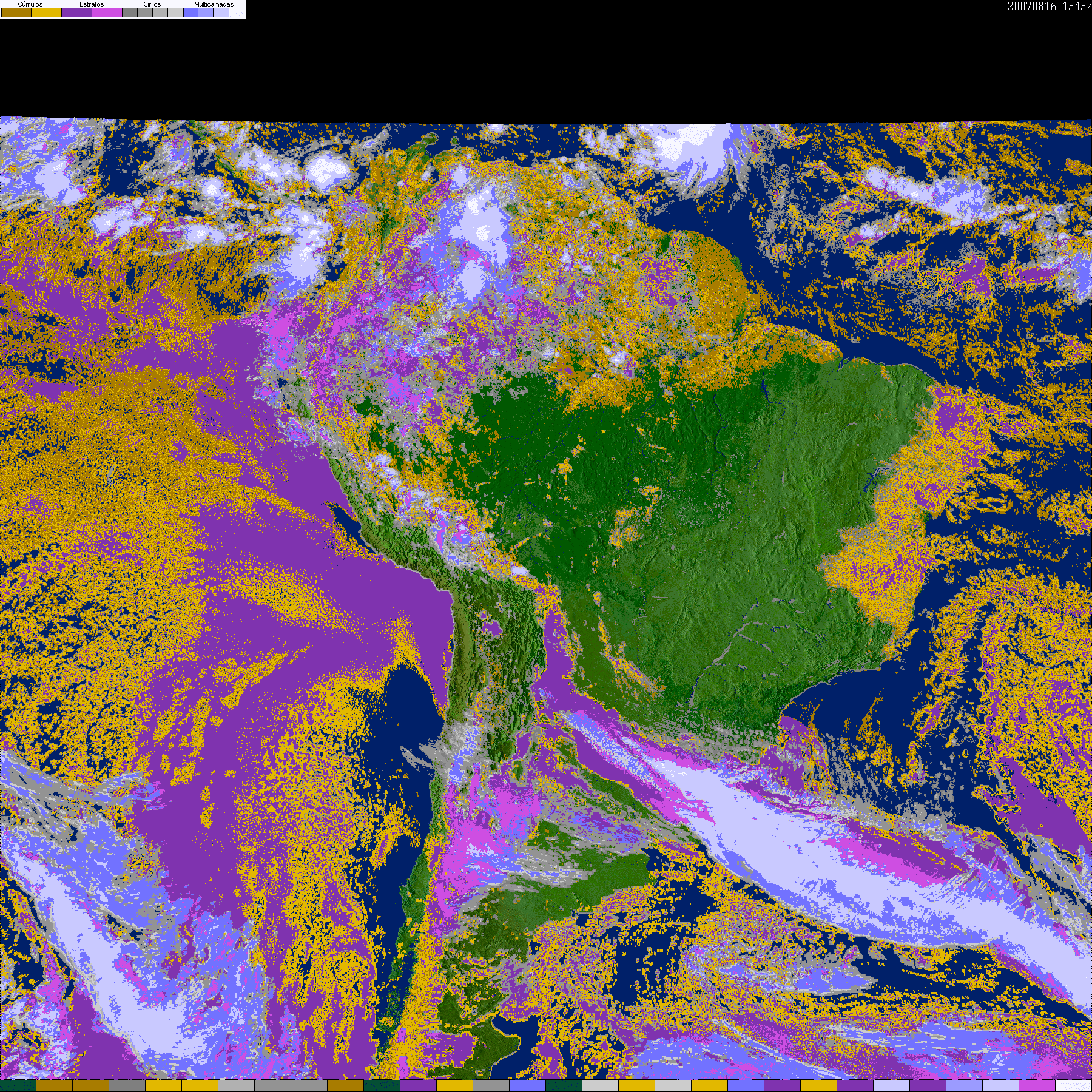Choose the magenta Estratos legend swatch
The height and width of the screenshot is (1092, 1092).
(107, 13)
